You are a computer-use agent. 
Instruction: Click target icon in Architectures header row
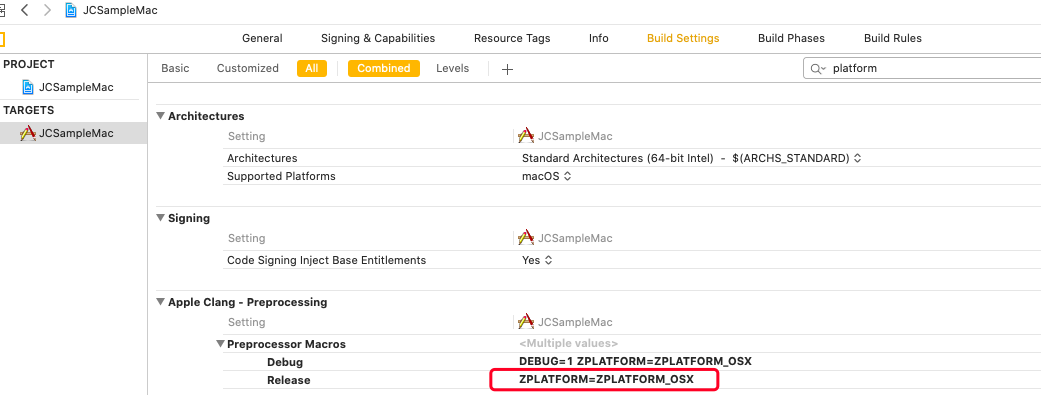pos(526,136)
